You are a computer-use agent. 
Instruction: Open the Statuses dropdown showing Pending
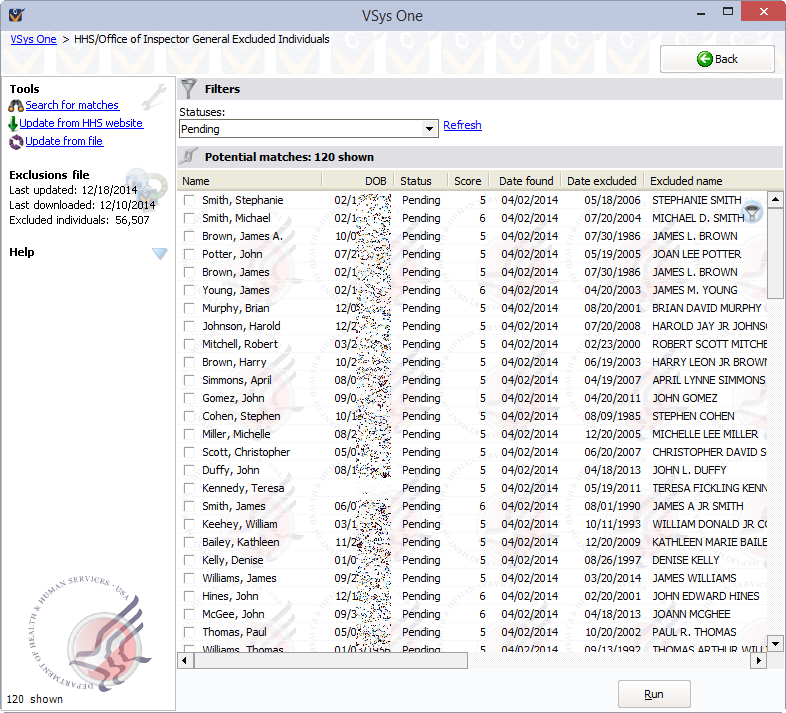307,129
